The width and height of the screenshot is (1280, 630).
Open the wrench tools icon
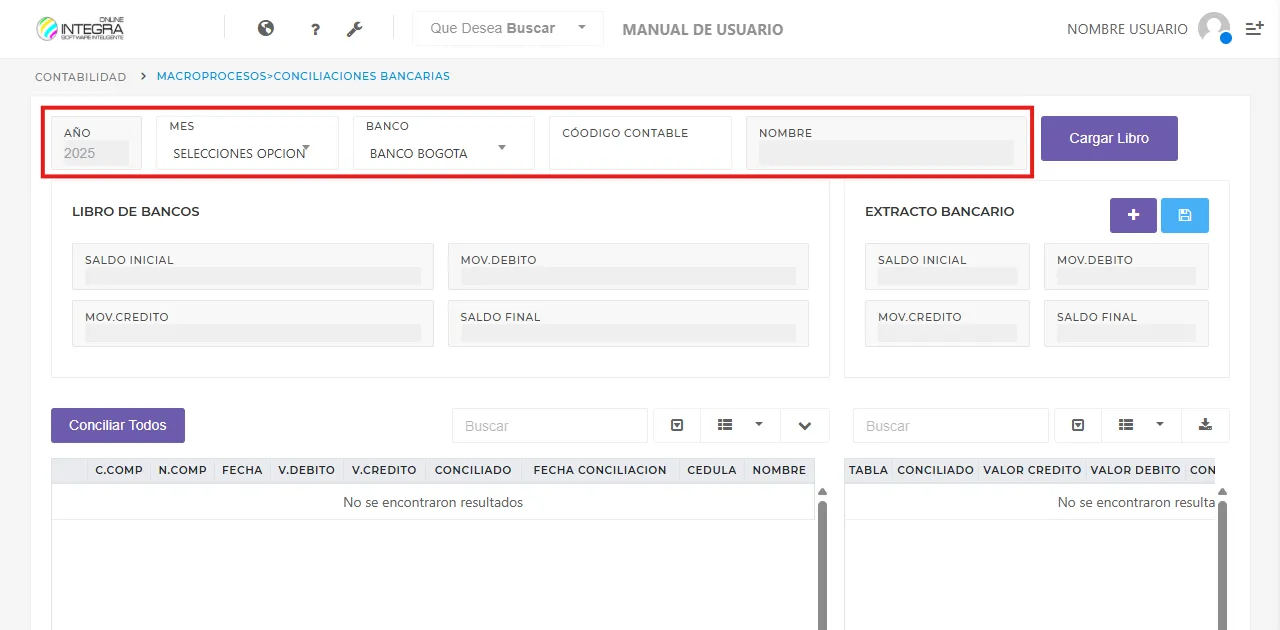point(355,29)
